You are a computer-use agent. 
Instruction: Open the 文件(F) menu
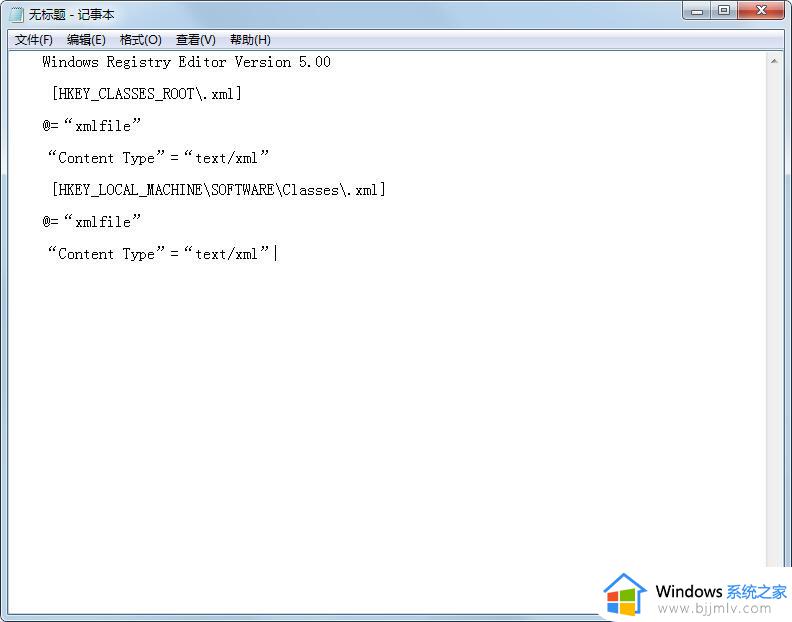click(34, 40)
